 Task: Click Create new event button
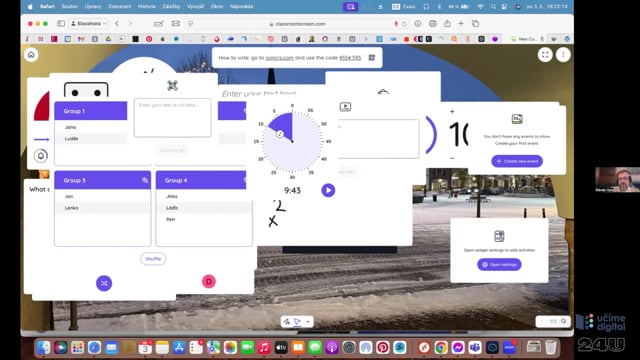pos(517,161)
